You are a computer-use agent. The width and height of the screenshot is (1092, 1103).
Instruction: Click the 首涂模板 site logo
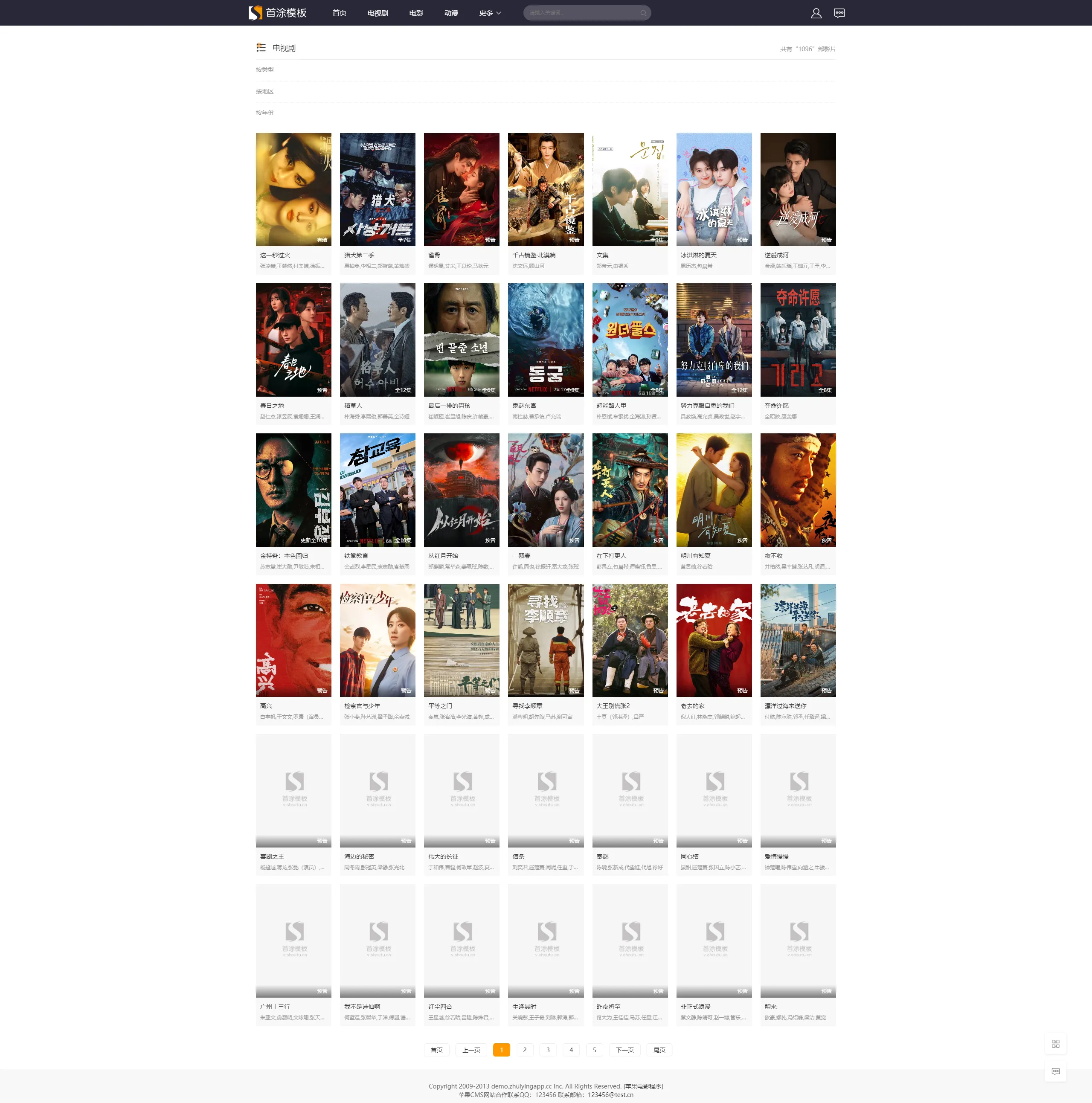click(x=278, y=12)
